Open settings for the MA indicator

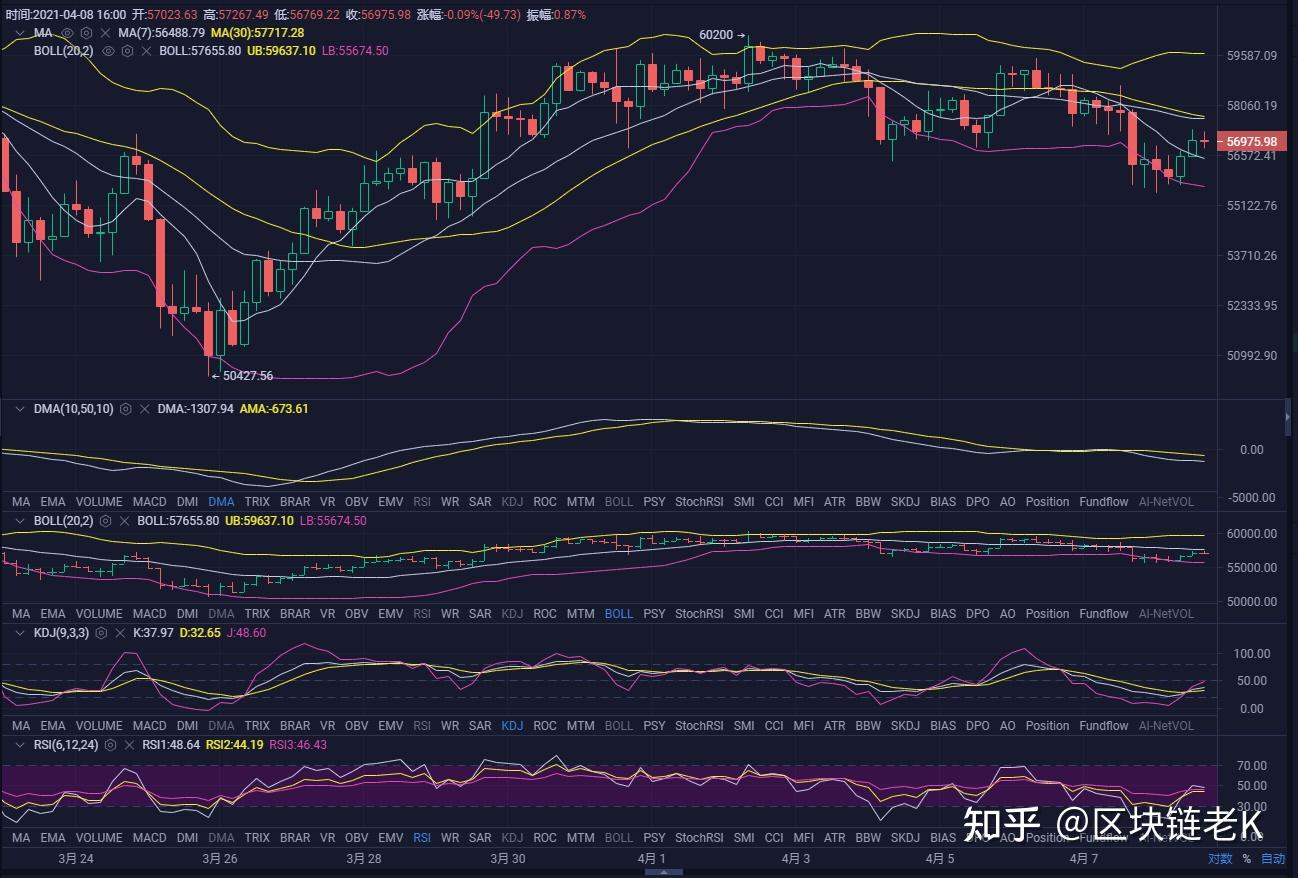pyautogui.click(x=86, y=33)
